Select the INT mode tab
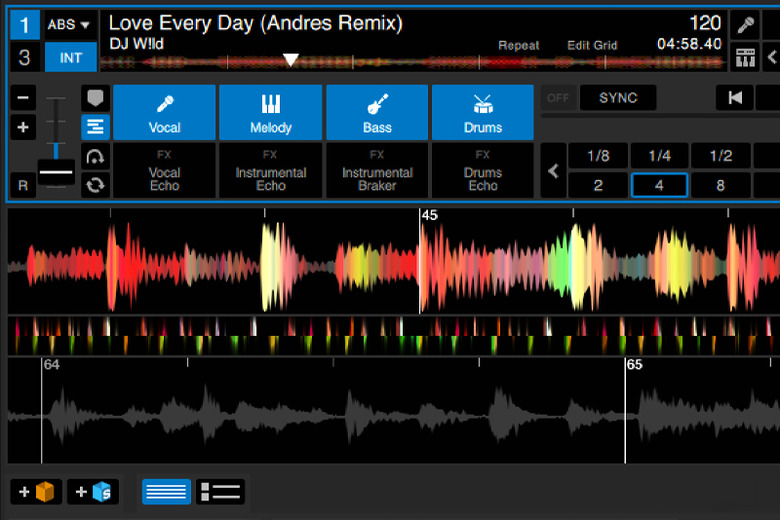780x520 pixels. tap(71, 57)
